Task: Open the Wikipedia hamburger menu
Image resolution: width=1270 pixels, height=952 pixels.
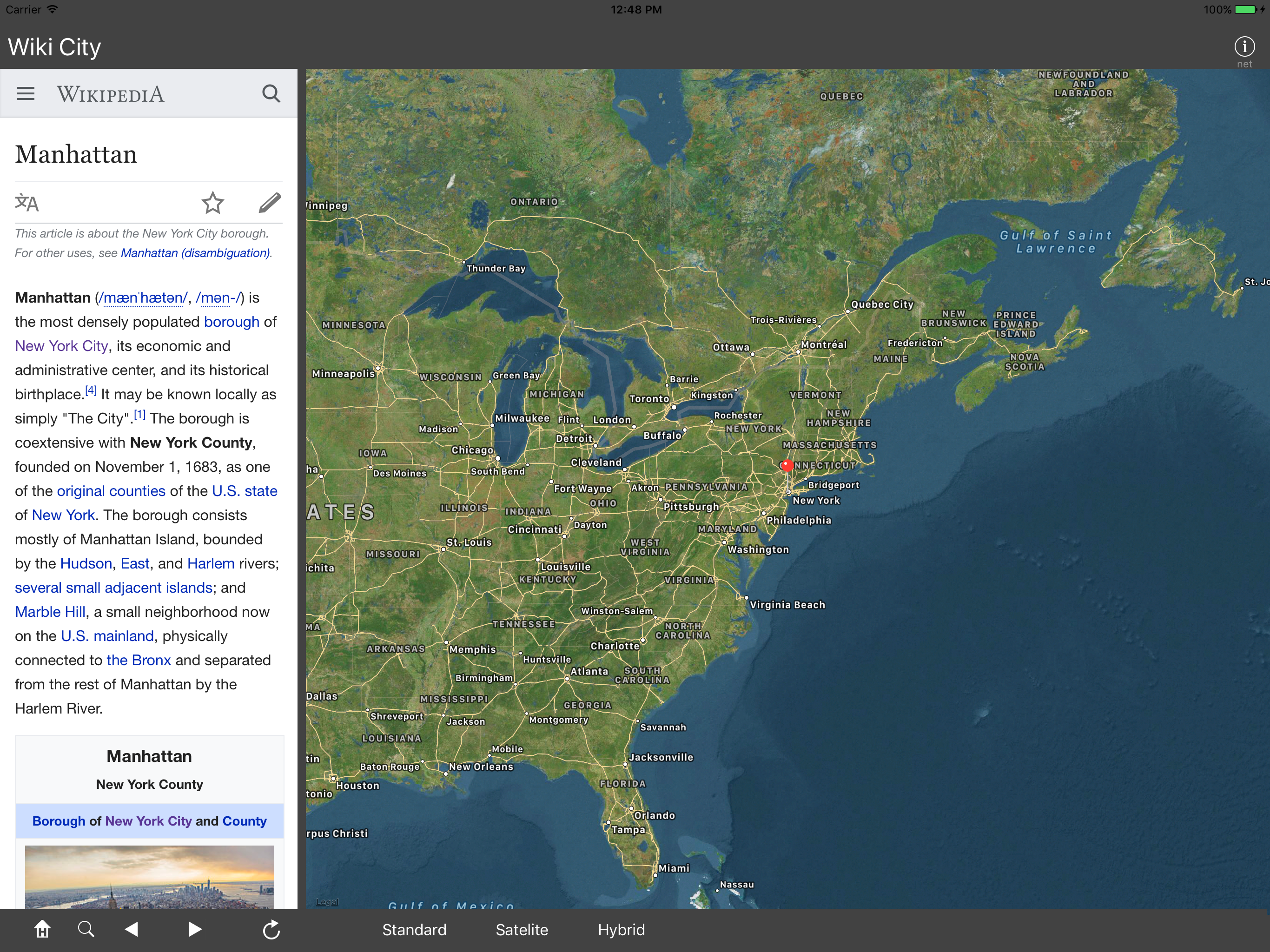Action: [25, 93]
